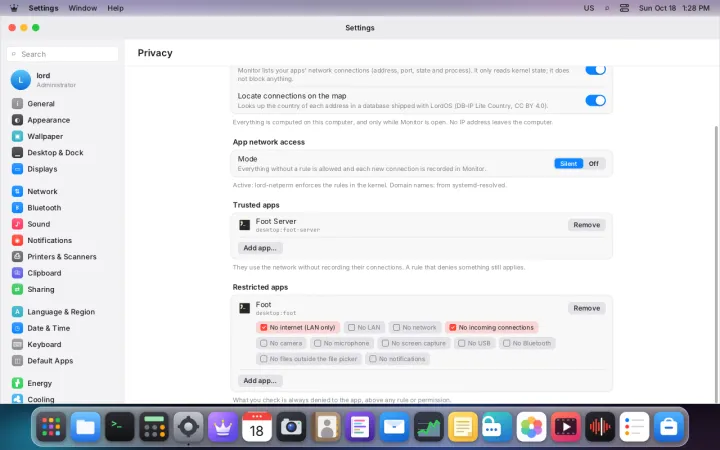720x450 pixels.
Task: Go to Date & Time settings
Action: click(62, 328)
